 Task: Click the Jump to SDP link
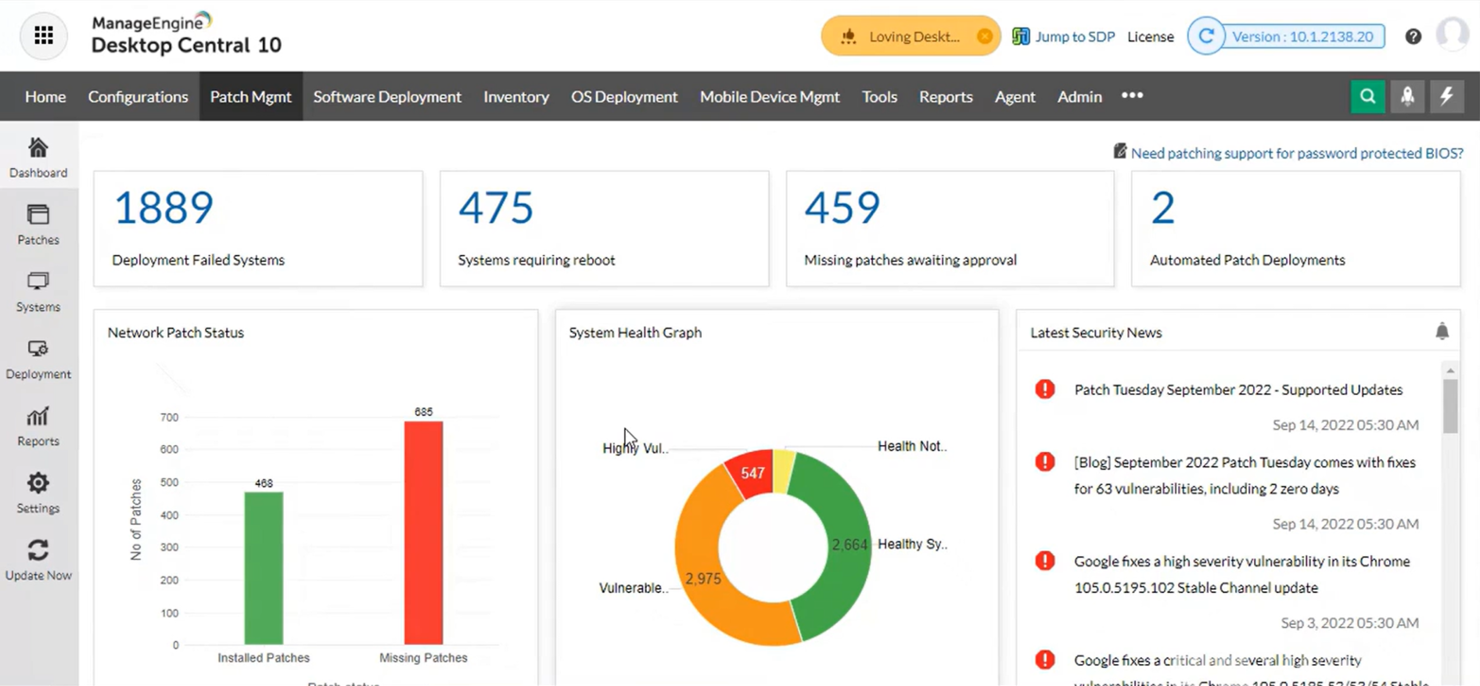coord(1075,37)
